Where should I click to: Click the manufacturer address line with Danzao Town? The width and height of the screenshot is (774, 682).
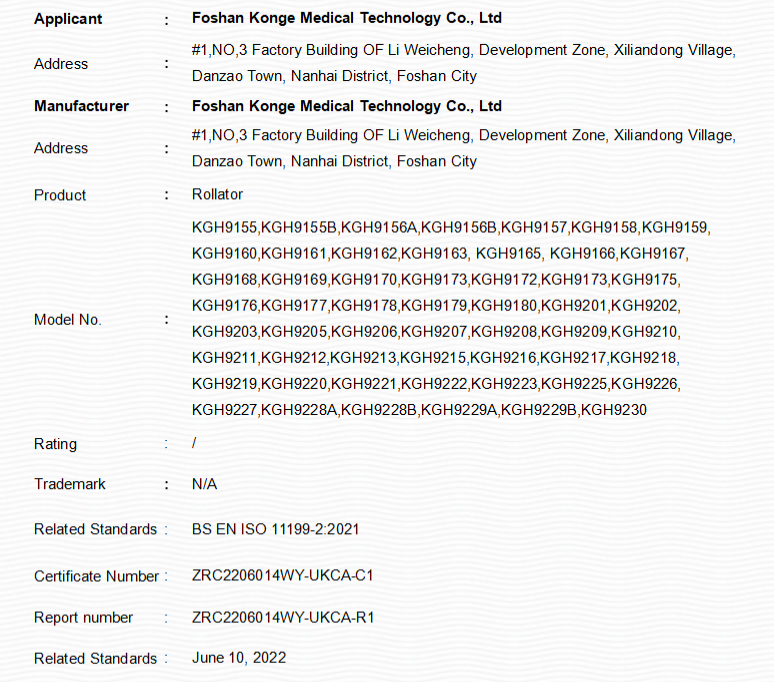(334, 161)
